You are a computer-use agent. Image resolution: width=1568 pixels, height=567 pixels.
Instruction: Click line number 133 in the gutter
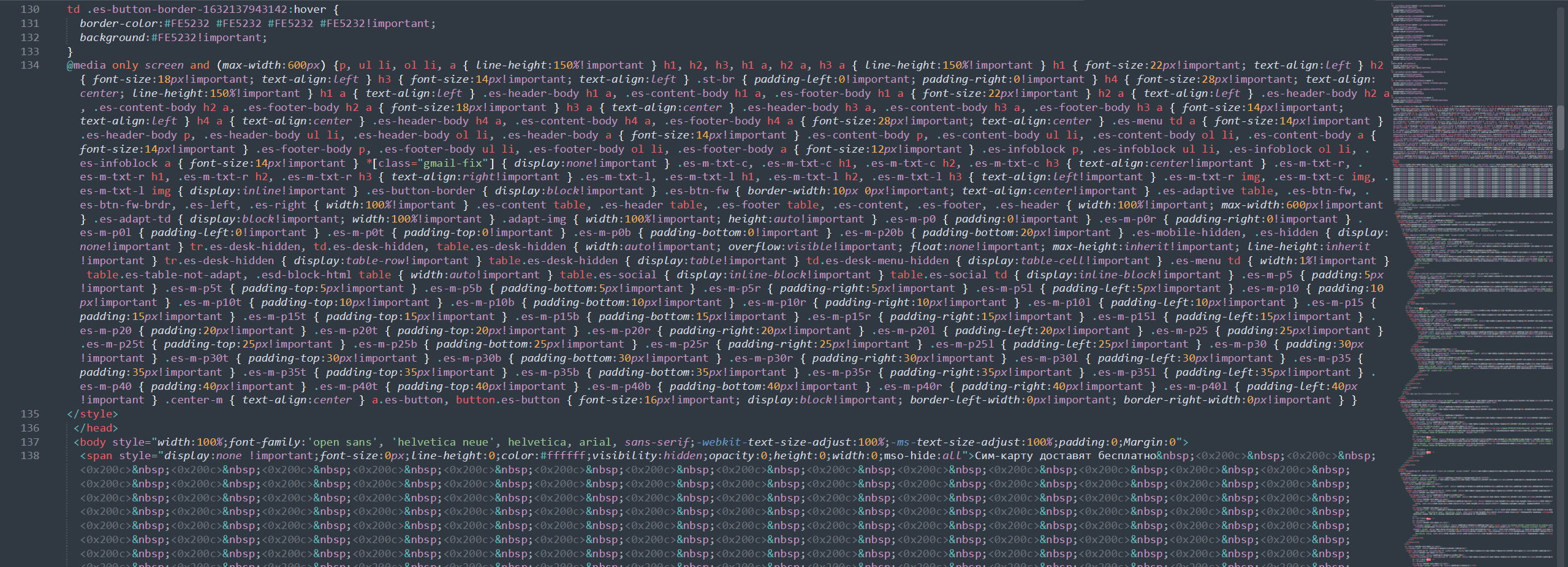(30, 51)
